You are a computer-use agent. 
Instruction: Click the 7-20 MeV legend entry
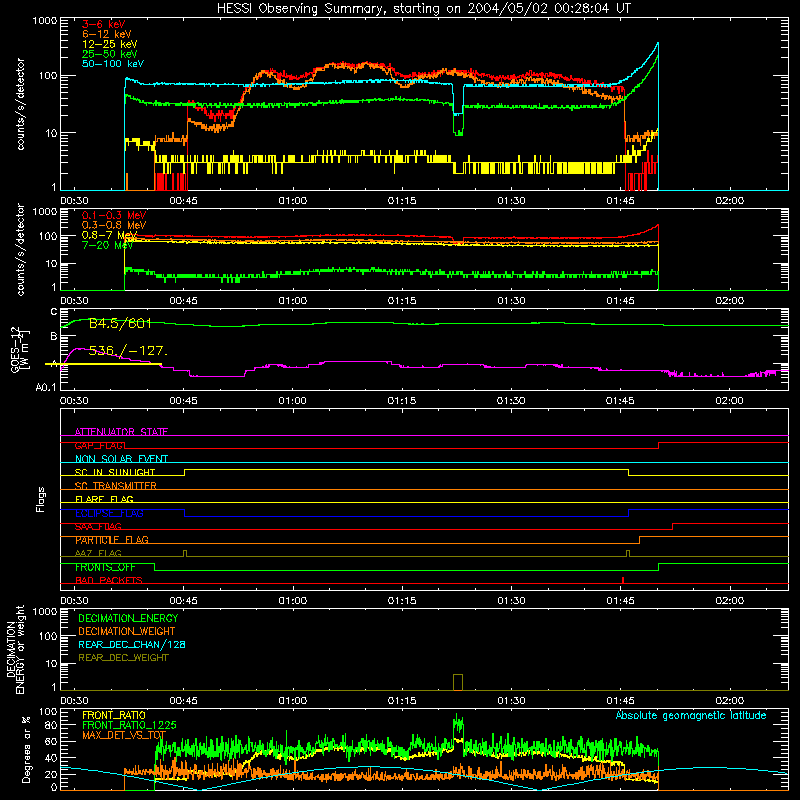[107, 245]
